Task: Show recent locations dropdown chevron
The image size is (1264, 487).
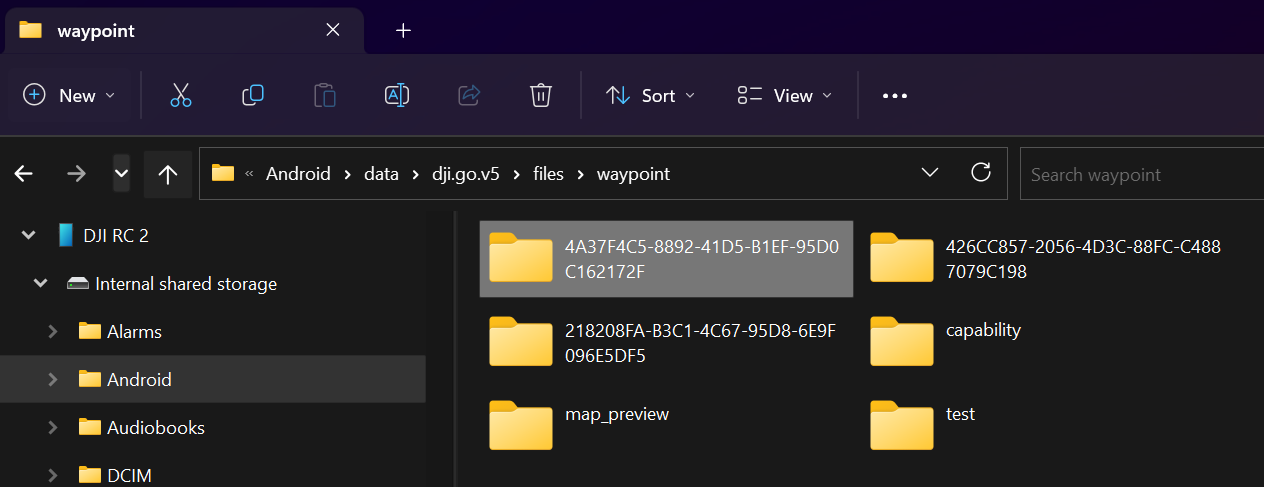Action: (122, 174)
